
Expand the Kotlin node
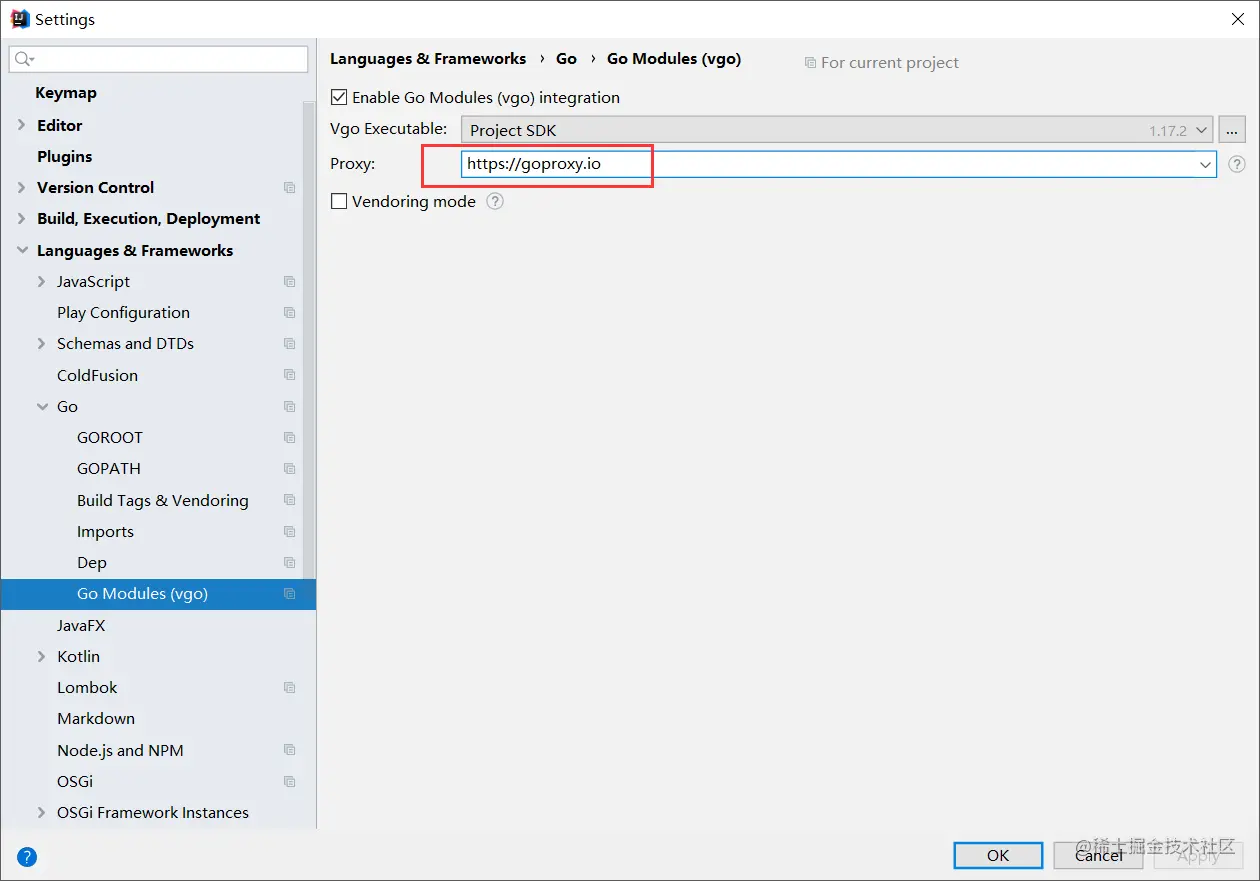pos(42,657)
